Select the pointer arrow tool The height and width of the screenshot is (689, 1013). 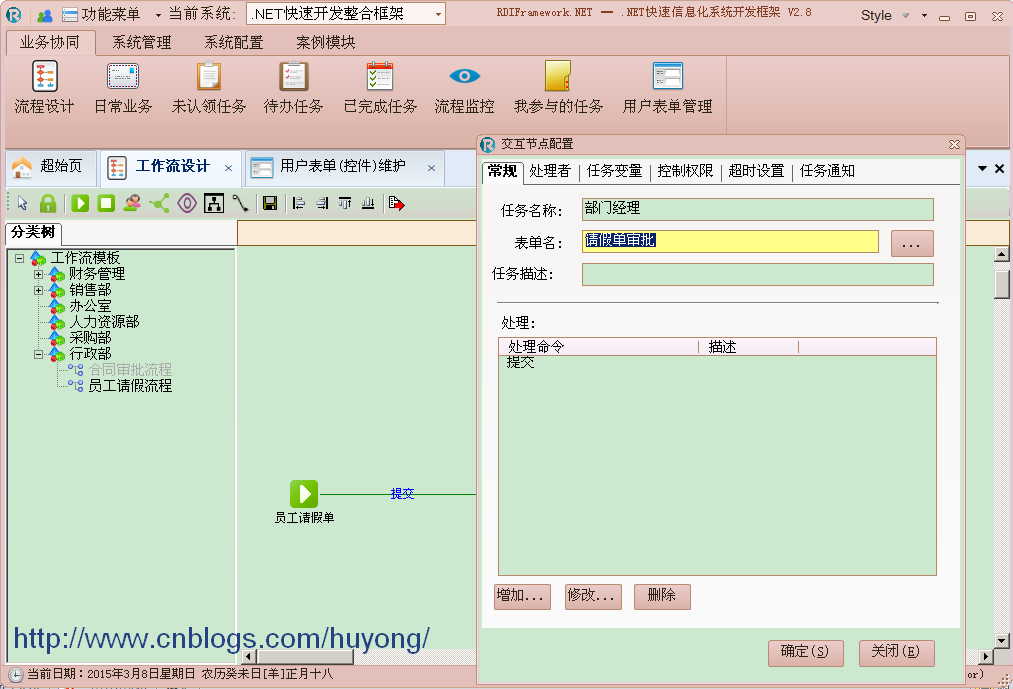(23, 204)
